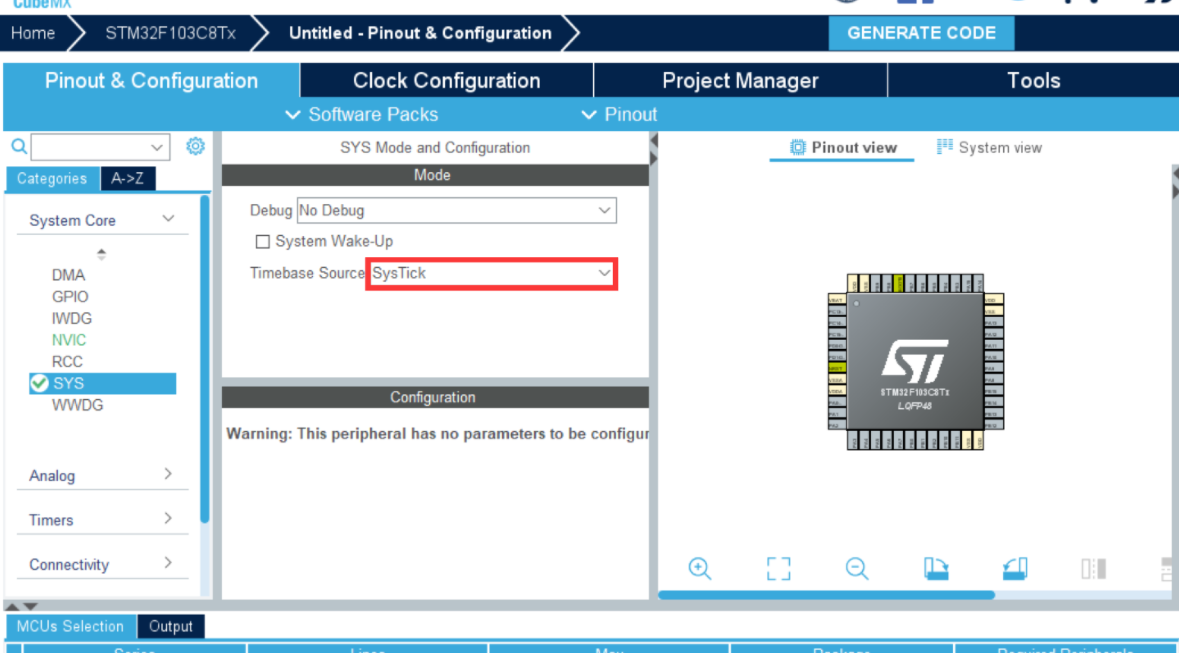Screen dimensions: 1179x653
Task: Select NVIC in System Core list
Action: click(68, 340)
